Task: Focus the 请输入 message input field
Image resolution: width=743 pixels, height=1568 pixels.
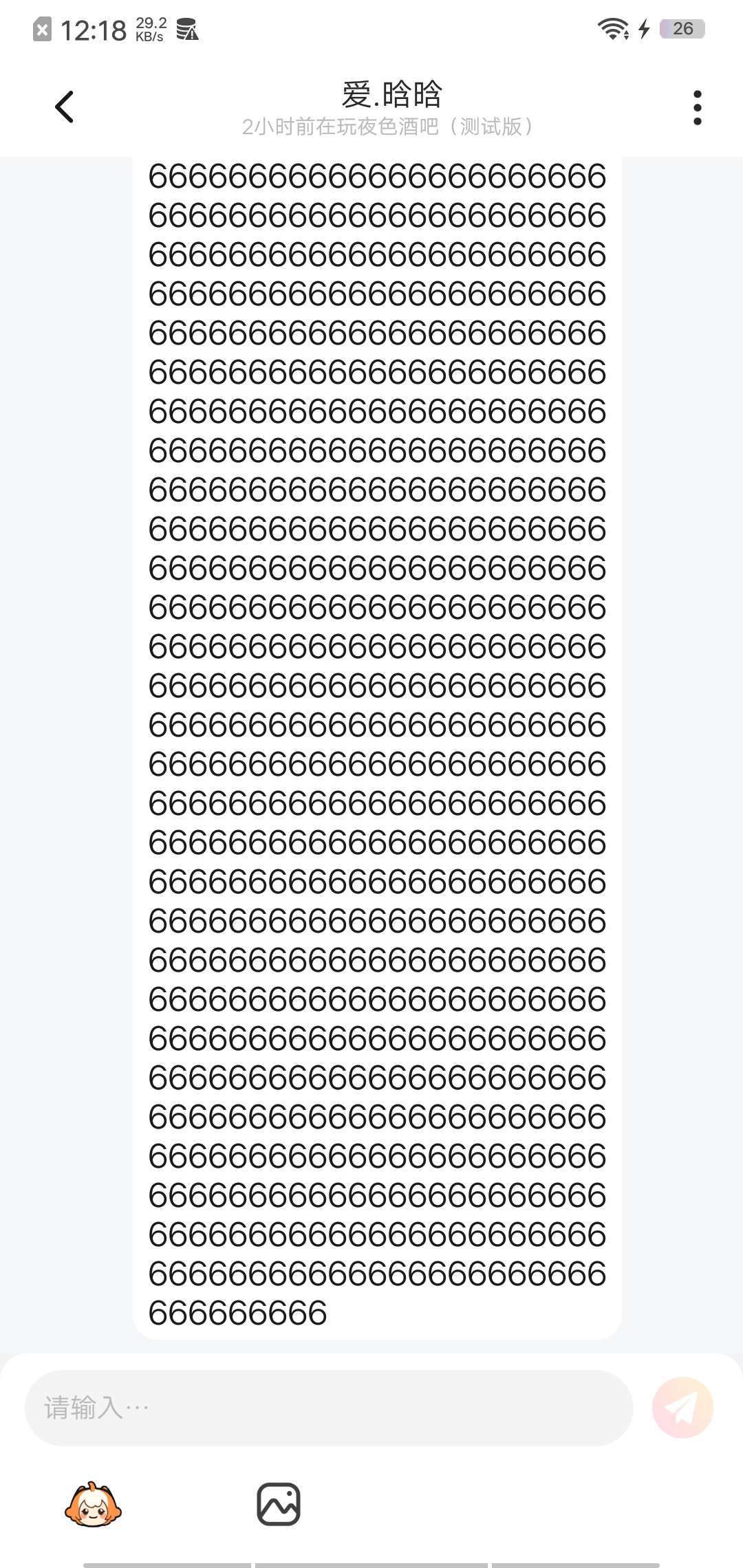Action: (x=329, y=1408)
